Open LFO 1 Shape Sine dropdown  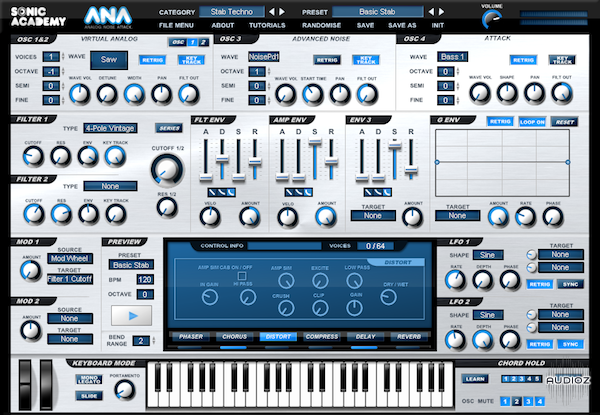488,255
